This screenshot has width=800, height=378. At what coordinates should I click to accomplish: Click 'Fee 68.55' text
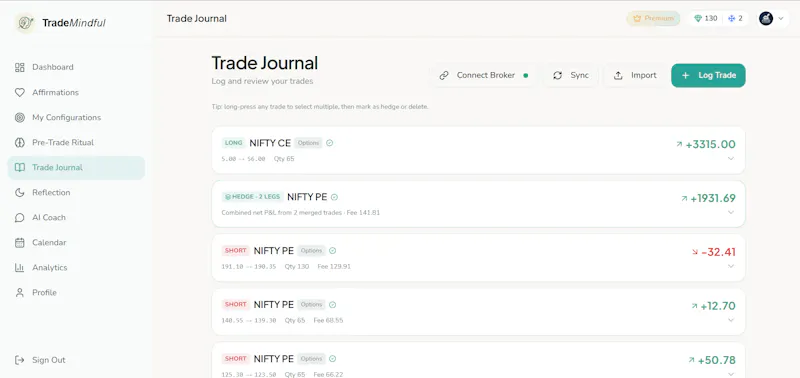coord(328,320)
